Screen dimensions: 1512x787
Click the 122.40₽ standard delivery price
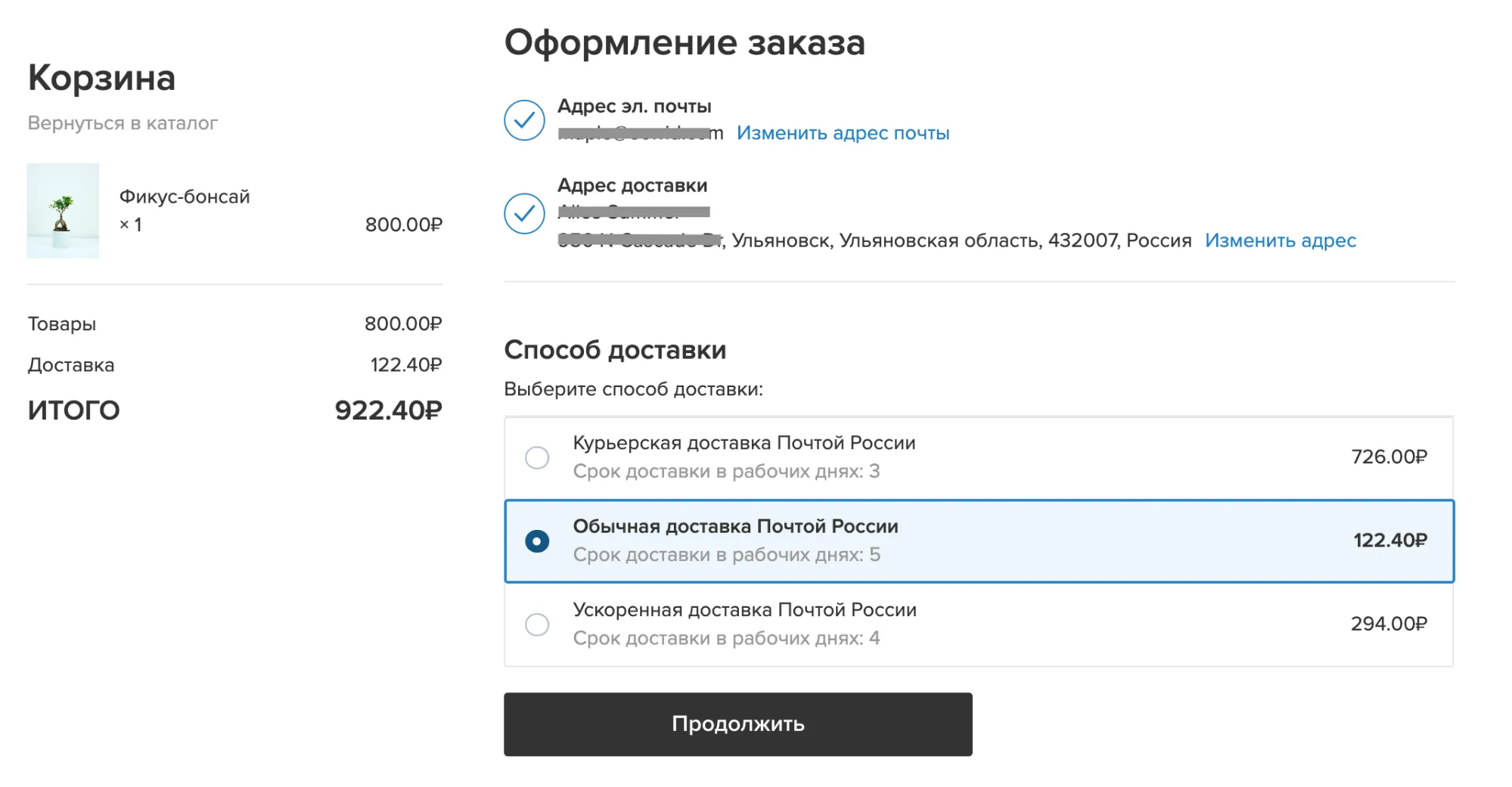(x=1390, y=541)
